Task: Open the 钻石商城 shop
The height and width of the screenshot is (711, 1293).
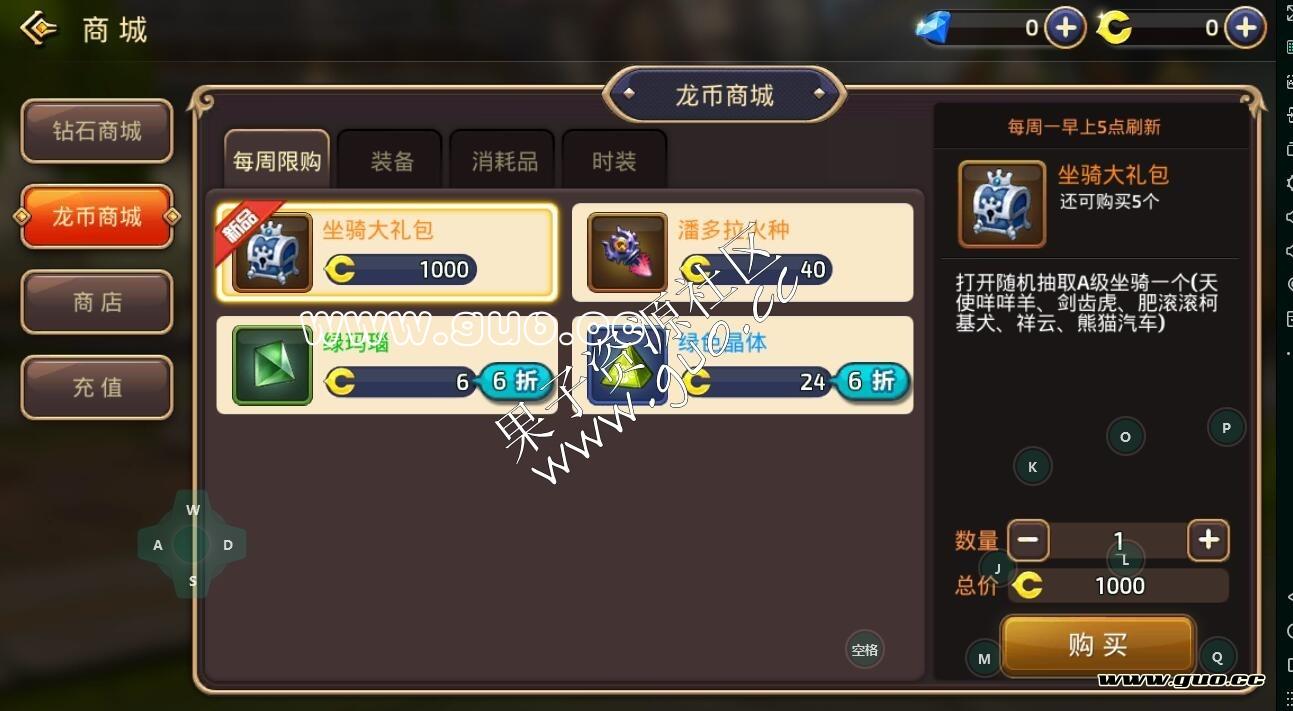Action: tap(97, 131)
